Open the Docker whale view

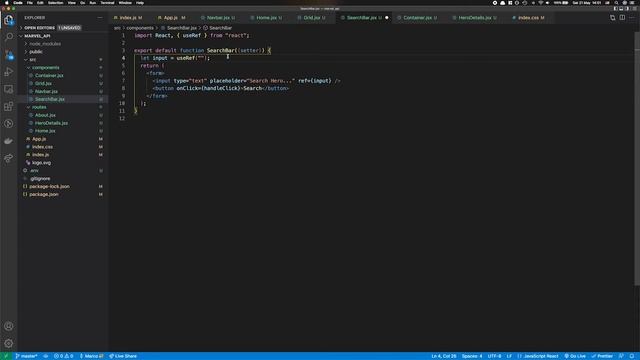click(9, 141)
